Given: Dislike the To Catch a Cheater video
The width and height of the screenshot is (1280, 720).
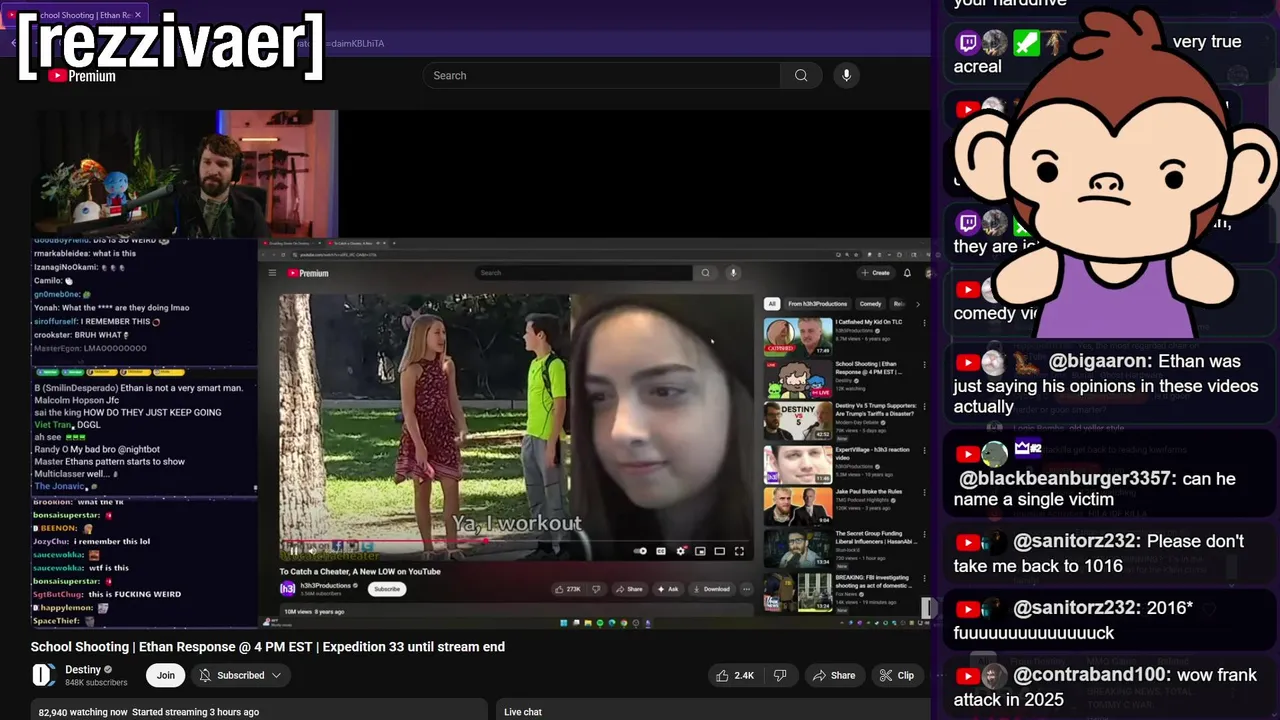Looking at the screenshot, I should (596, 589).
